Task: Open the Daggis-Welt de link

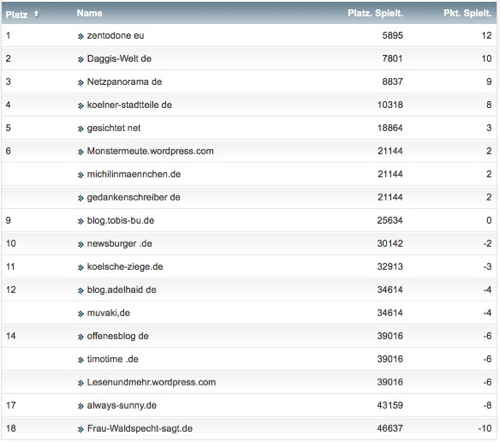Action: (x=119, y=59)
